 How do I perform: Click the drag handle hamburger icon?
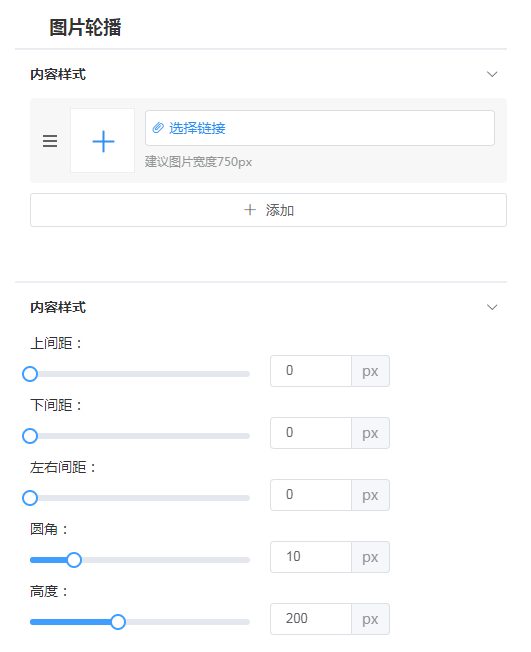50,141
